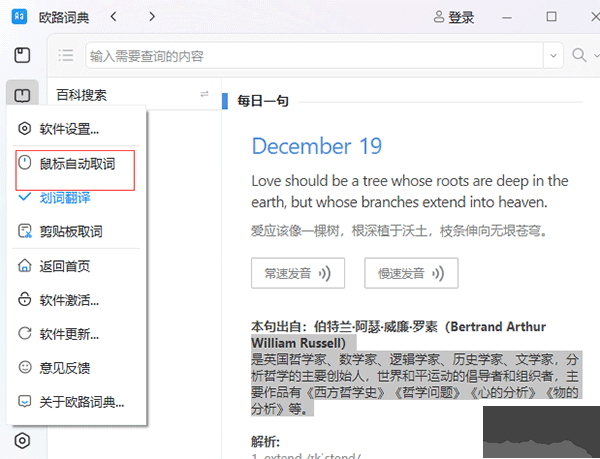Image resolution: width=600 pixels, height=459 pixels.
Task: Click the 每日一句 section heading
Action: click(263, 101)
